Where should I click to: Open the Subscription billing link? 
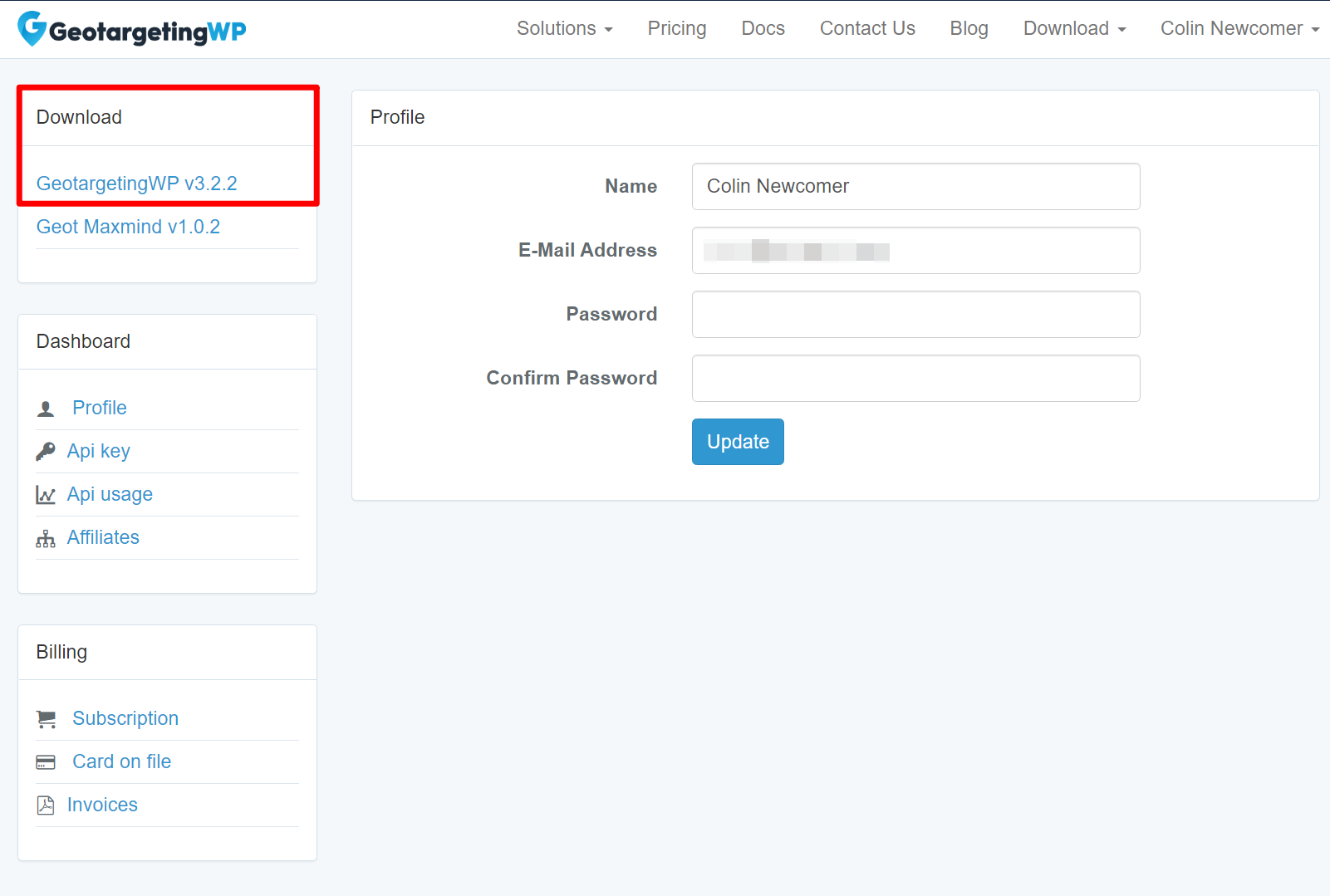tap(125, 718)
